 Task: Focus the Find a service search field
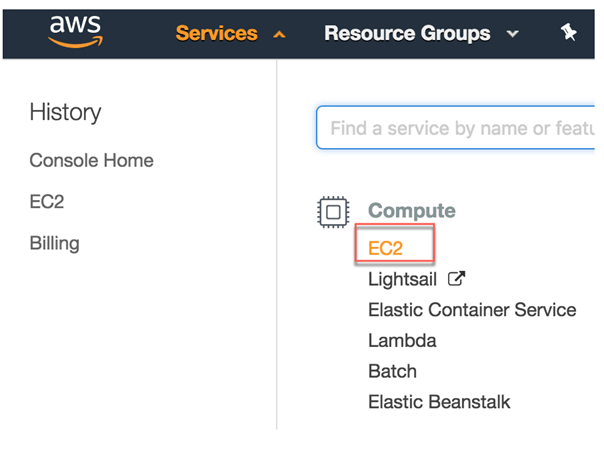(x=460, y=128)
